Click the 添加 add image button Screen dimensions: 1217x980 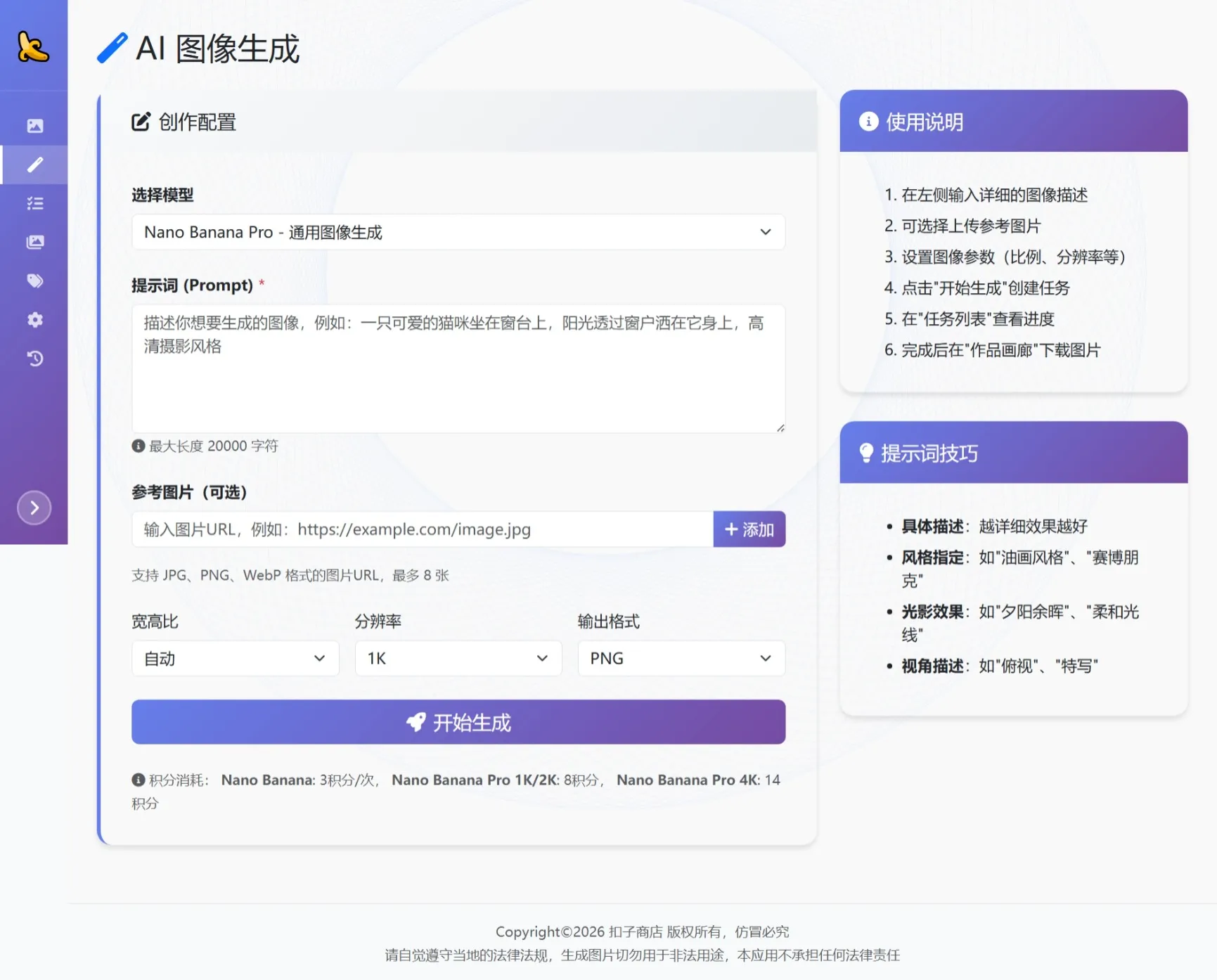(749, 529)
